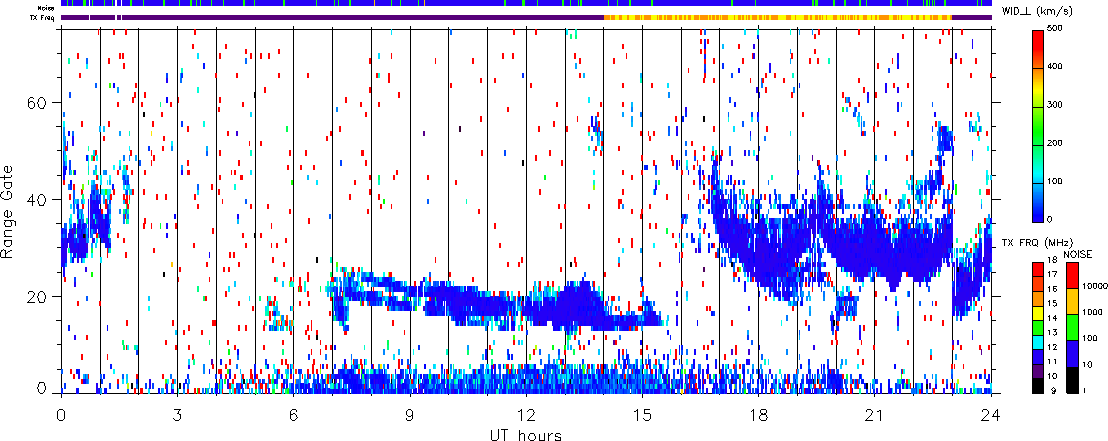1108x441 pixels.
Task: Select the 18 tick label on the UT hours axis
Action: (x=758, y=414)
